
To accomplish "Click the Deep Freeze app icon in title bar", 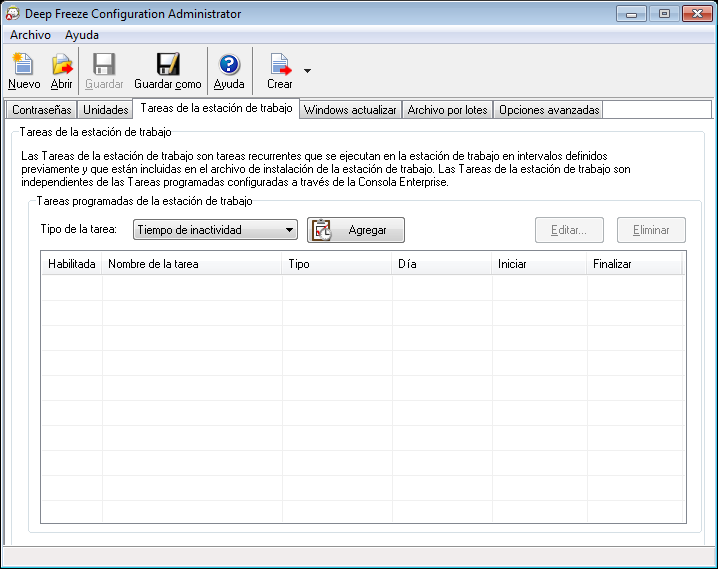I will tap(12, 14).
